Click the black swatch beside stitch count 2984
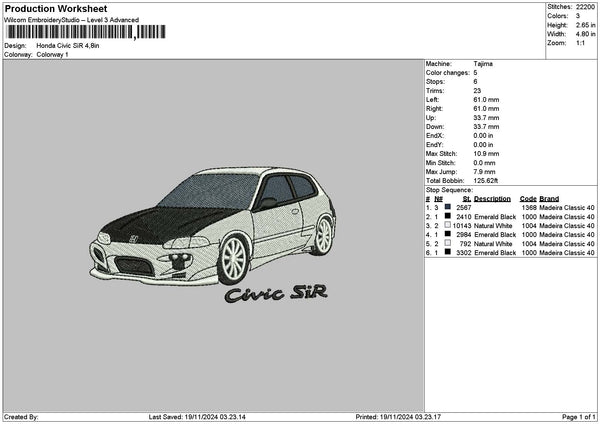The width and height of the screenshot is (600, 424). click(447, 234)
